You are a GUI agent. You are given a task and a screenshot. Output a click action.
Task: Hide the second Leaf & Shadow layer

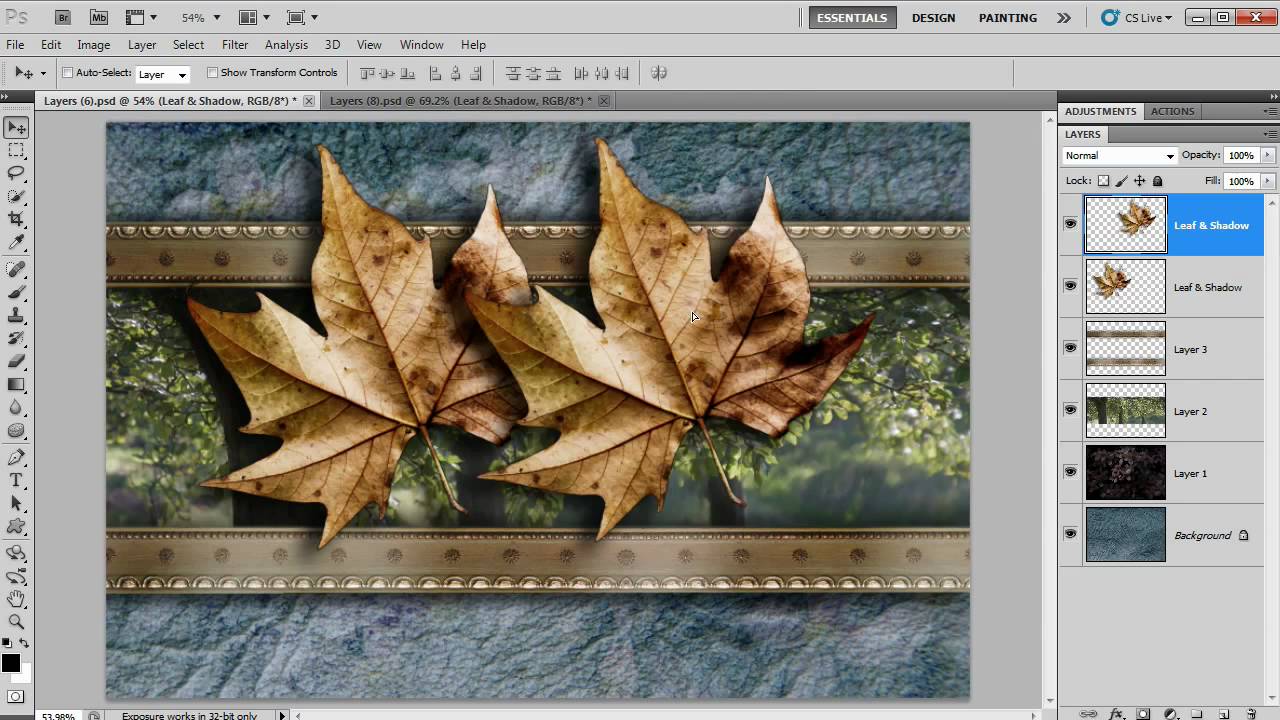[1070, 286]
